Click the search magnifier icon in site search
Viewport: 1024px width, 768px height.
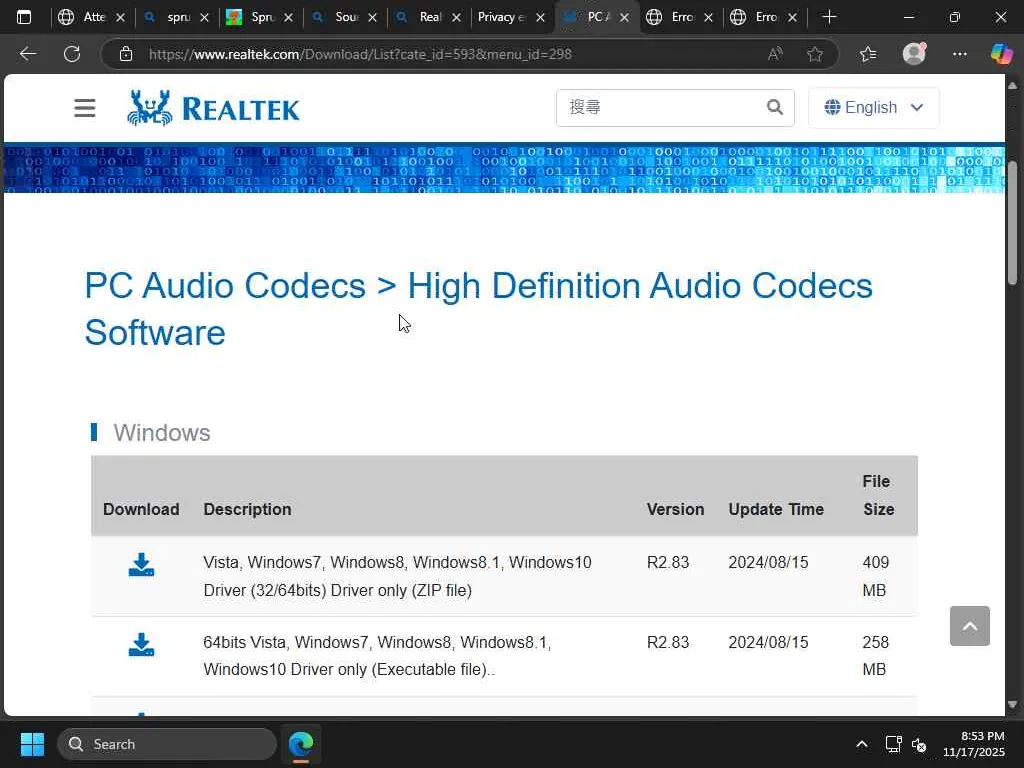pos(775,107)
